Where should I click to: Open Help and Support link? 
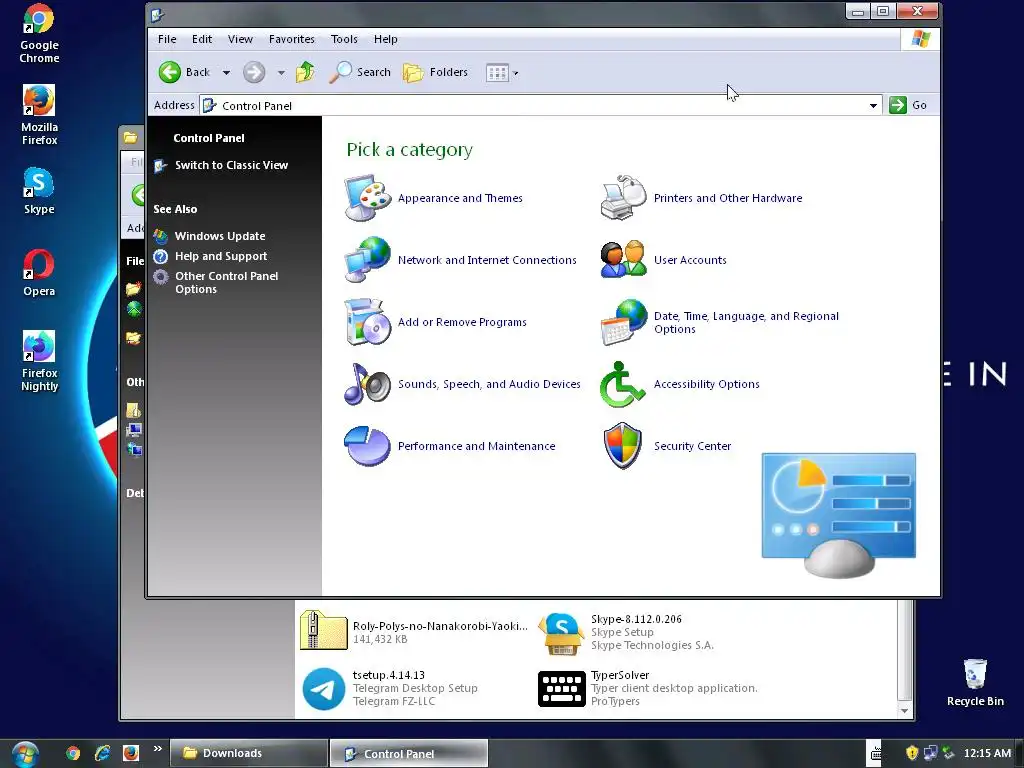[x=221, y=256]
